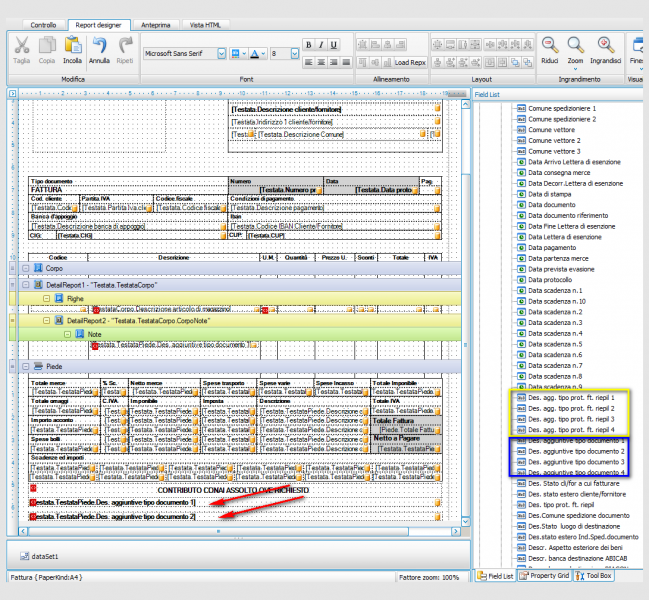Click the ruler corner arrow button
The height and width of the screenshot is (600, 649).
point(12,94)
